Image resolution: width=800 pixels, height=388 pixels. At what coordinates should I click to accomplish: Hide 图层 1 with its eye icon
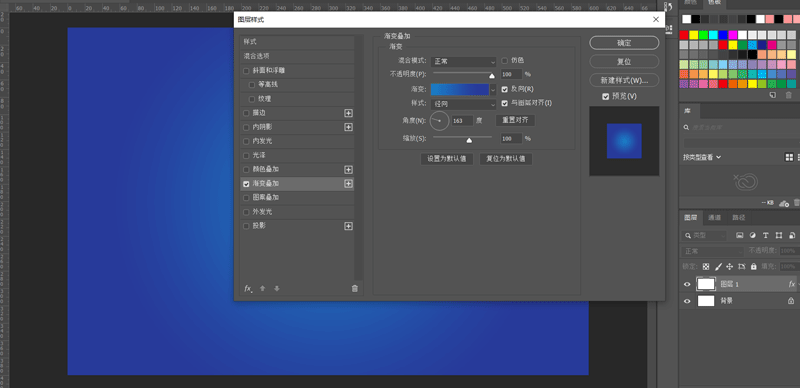point(687,284)
